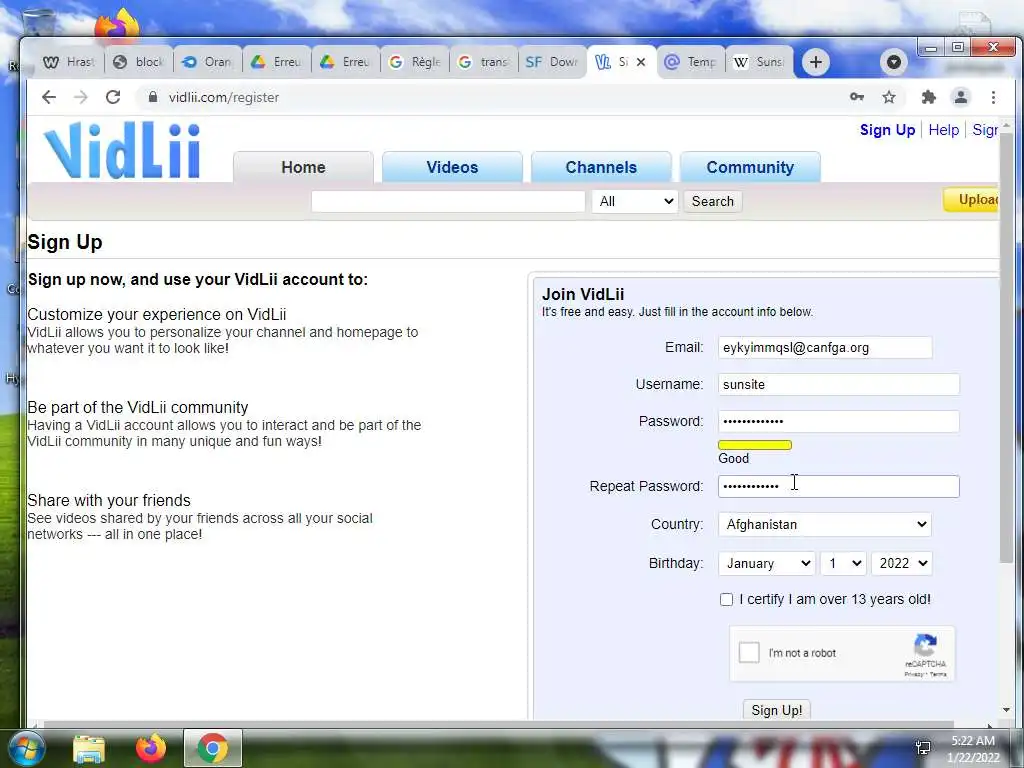Switch to the first Google Drive 'Erreu' tab

(277, 62)
